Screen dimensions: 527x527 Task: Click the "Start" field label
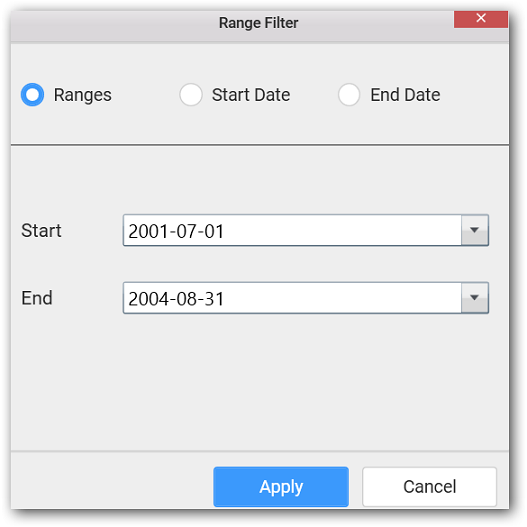[x=41, y=231]
